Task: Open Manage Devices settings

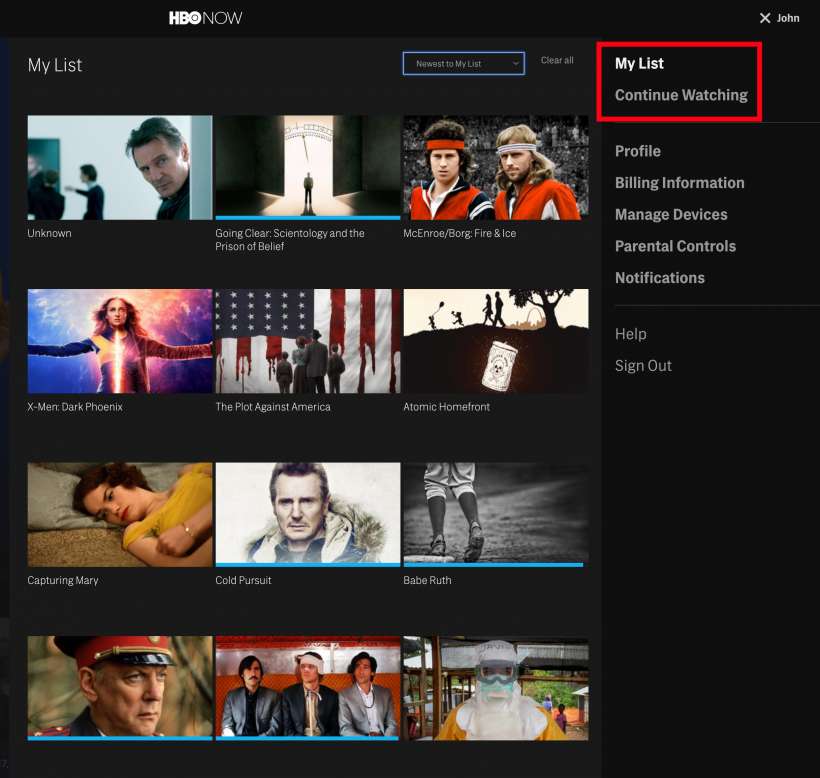Action: [x=671, y=214]
